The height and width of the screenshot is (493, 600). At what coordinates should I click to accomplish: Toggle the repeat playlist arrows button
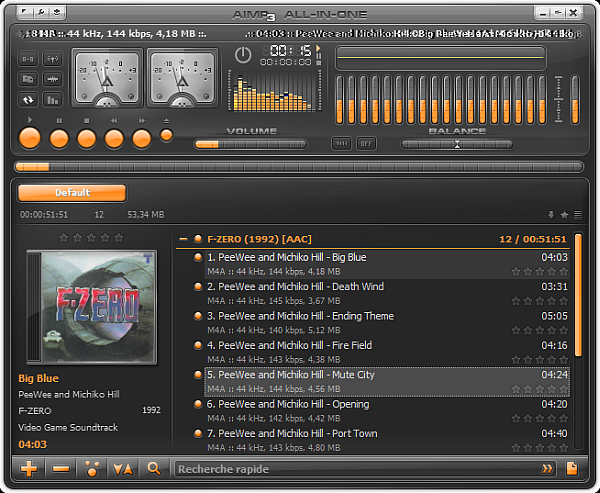point(28,100)
